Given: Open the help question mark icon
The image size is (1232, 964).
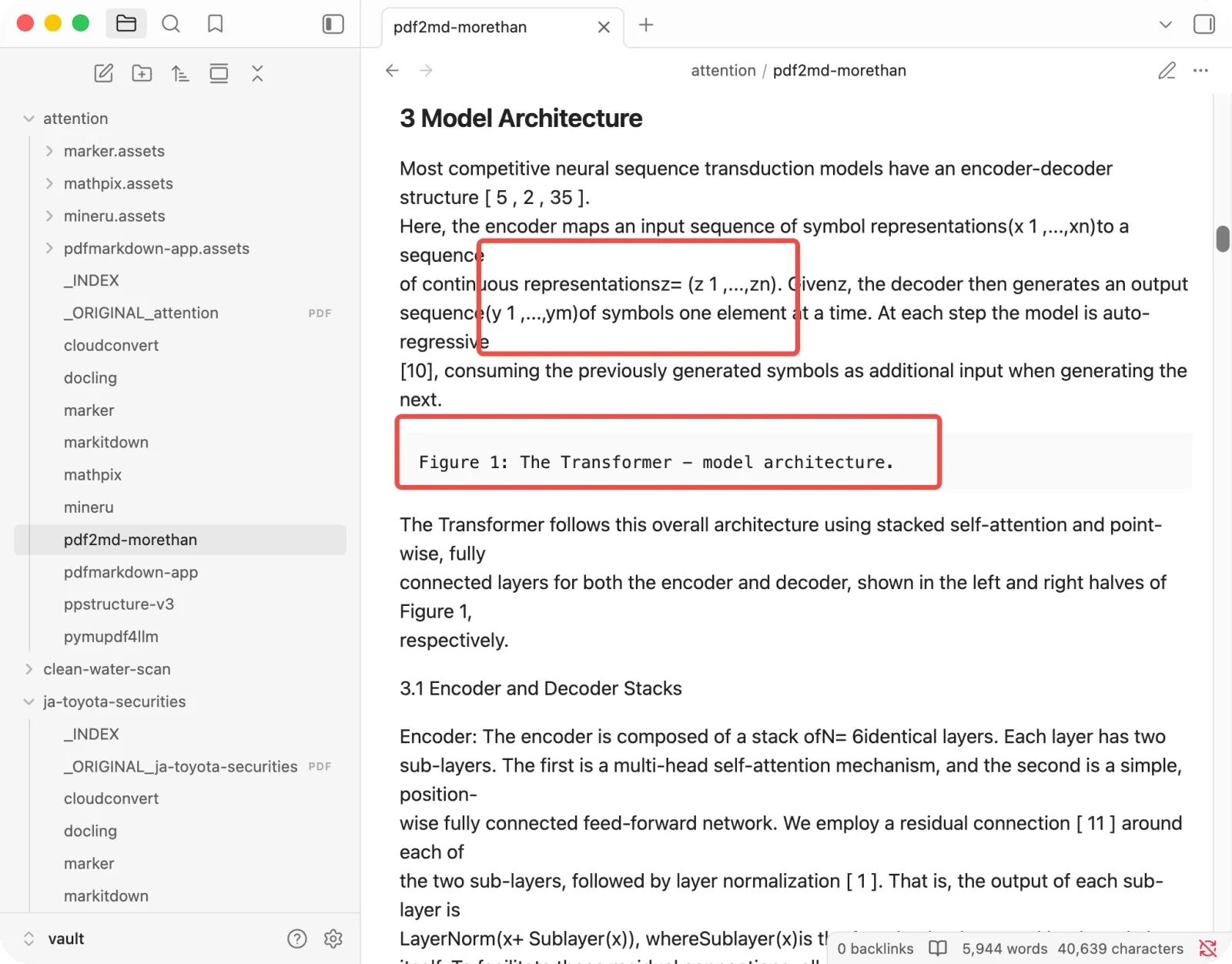Looking at the screenshot, I should (x=296, y=939).
